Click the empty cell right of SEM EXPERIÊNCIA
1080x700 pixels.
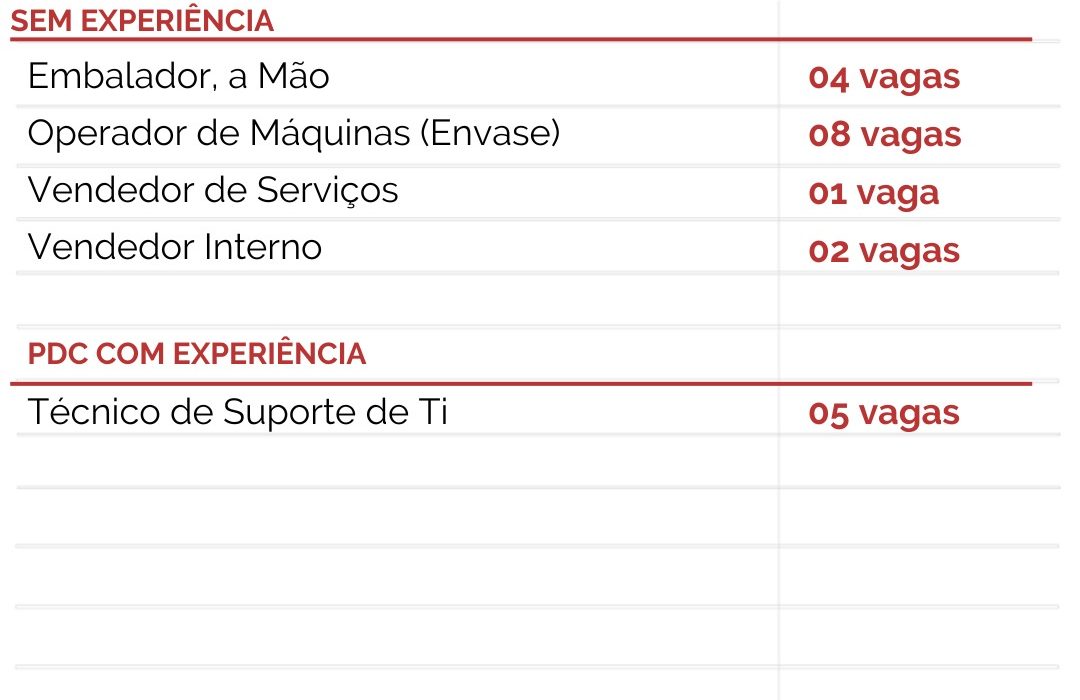click(918, 21)
